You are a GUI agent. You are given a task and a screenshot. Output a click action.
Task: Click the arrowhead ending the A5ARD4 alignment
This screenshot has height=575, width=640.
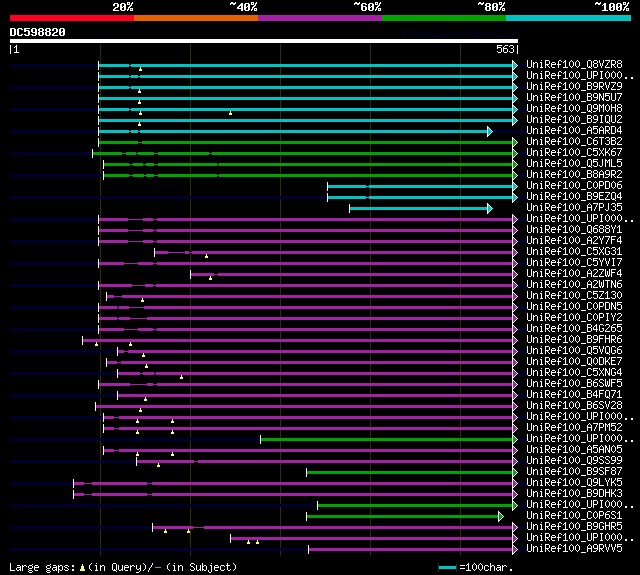(490, 131)
